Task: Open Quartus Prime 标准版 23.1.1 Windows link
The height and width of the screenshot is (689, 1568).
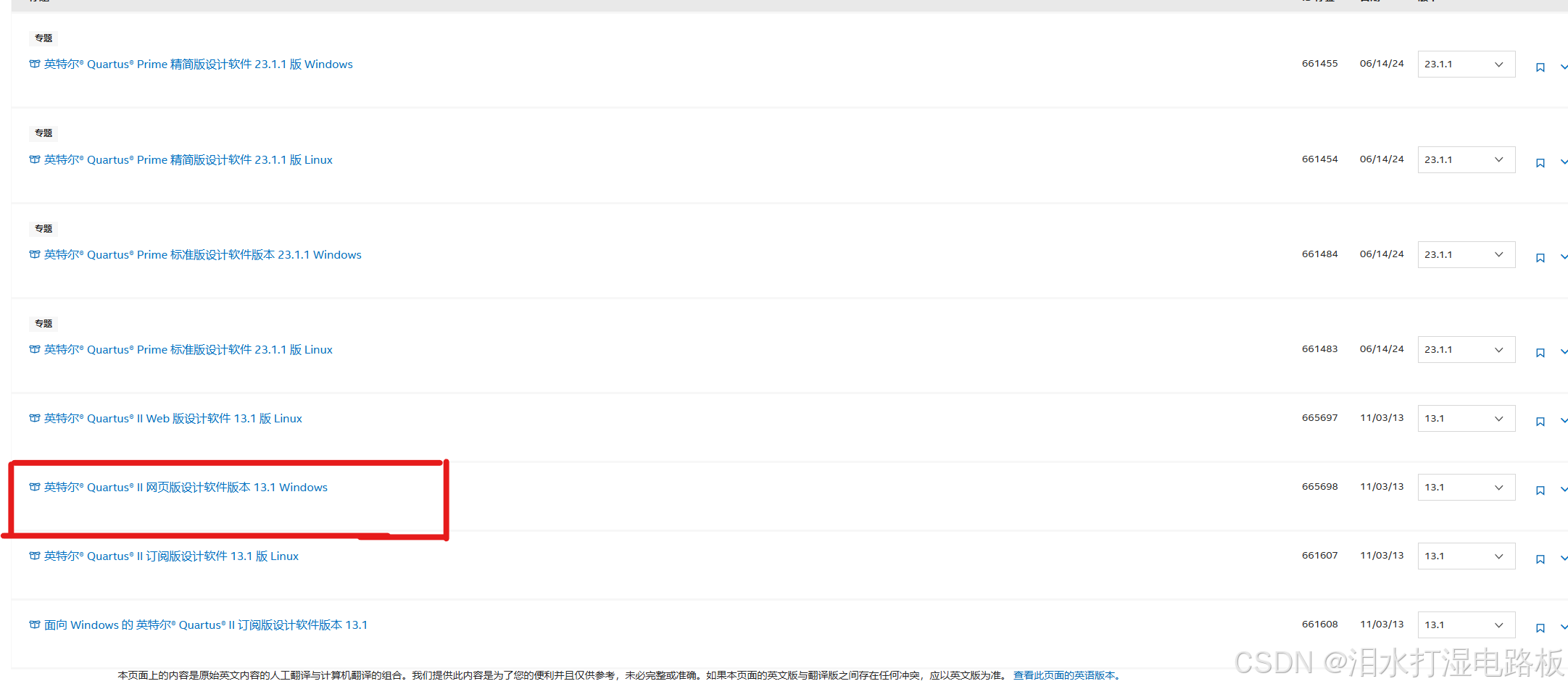Action: tap(202, 255)
